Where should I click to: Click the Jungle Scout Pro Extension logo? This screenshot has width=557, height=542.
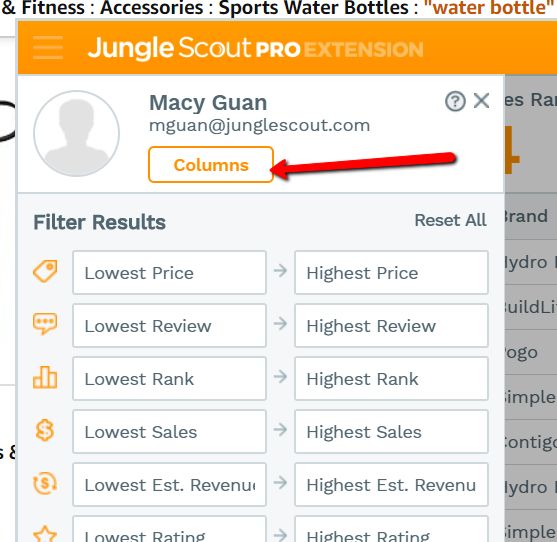(x=255, y=48)
